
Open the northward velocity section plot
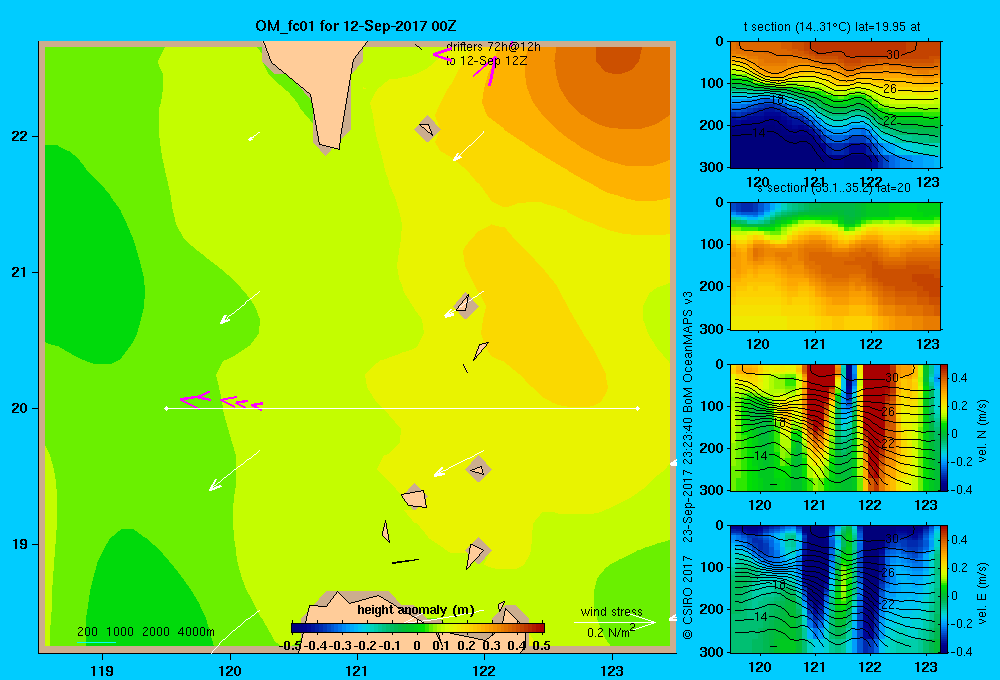click(835, 427)
